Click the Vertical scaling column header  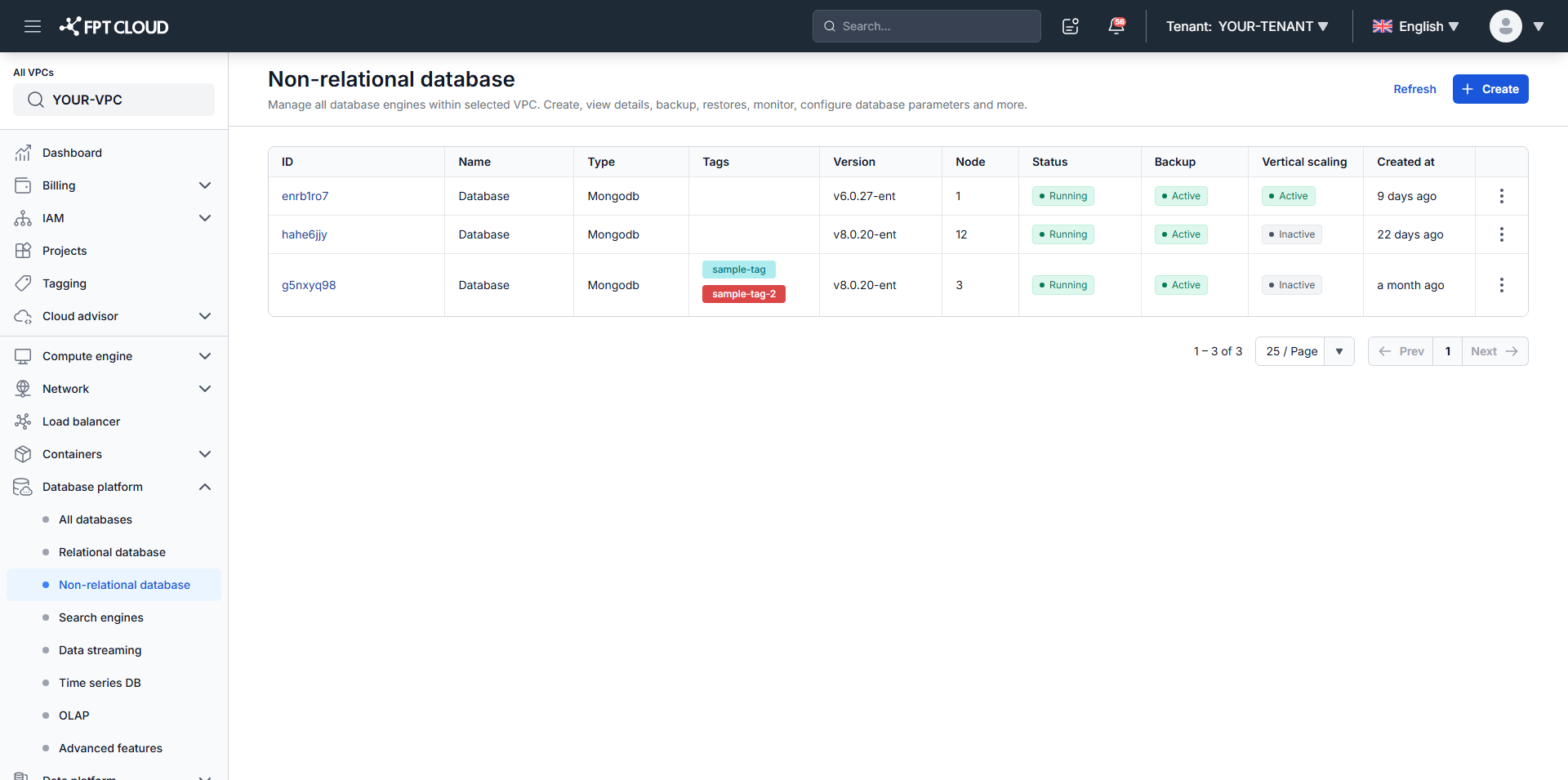coord(1304,162)
